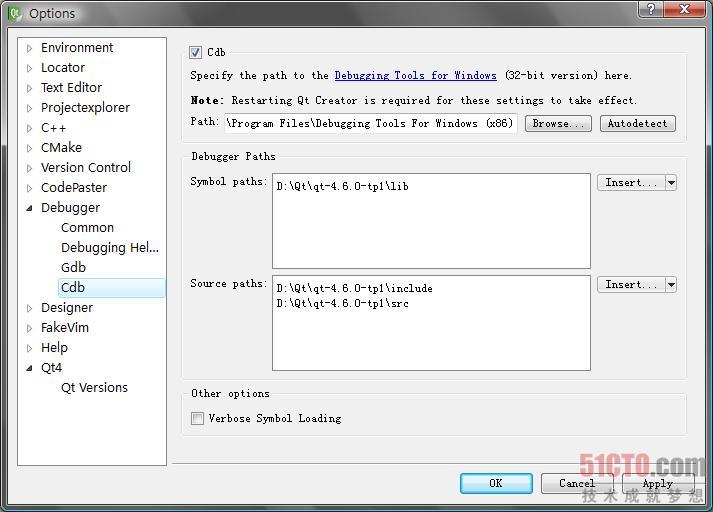The width and height of the screenshot is (713, 512).
Task: Collapse the Qt4 category arrow
Action: click(30, 368)
